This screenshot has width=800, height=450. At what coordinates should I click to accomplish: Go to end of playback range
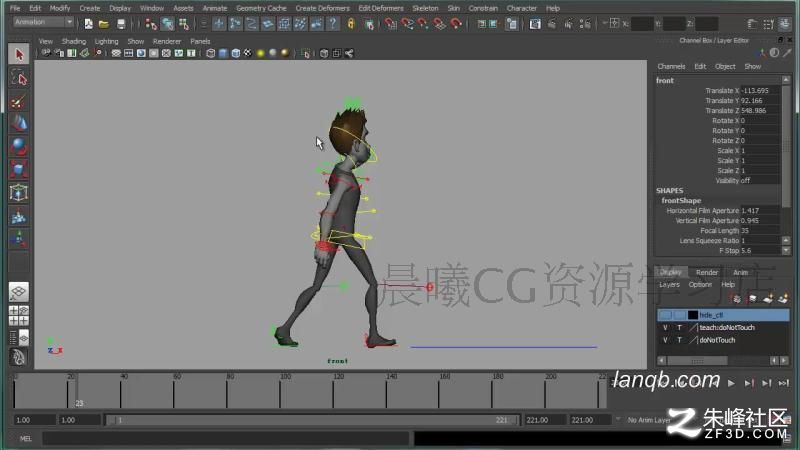pos(784,383)
